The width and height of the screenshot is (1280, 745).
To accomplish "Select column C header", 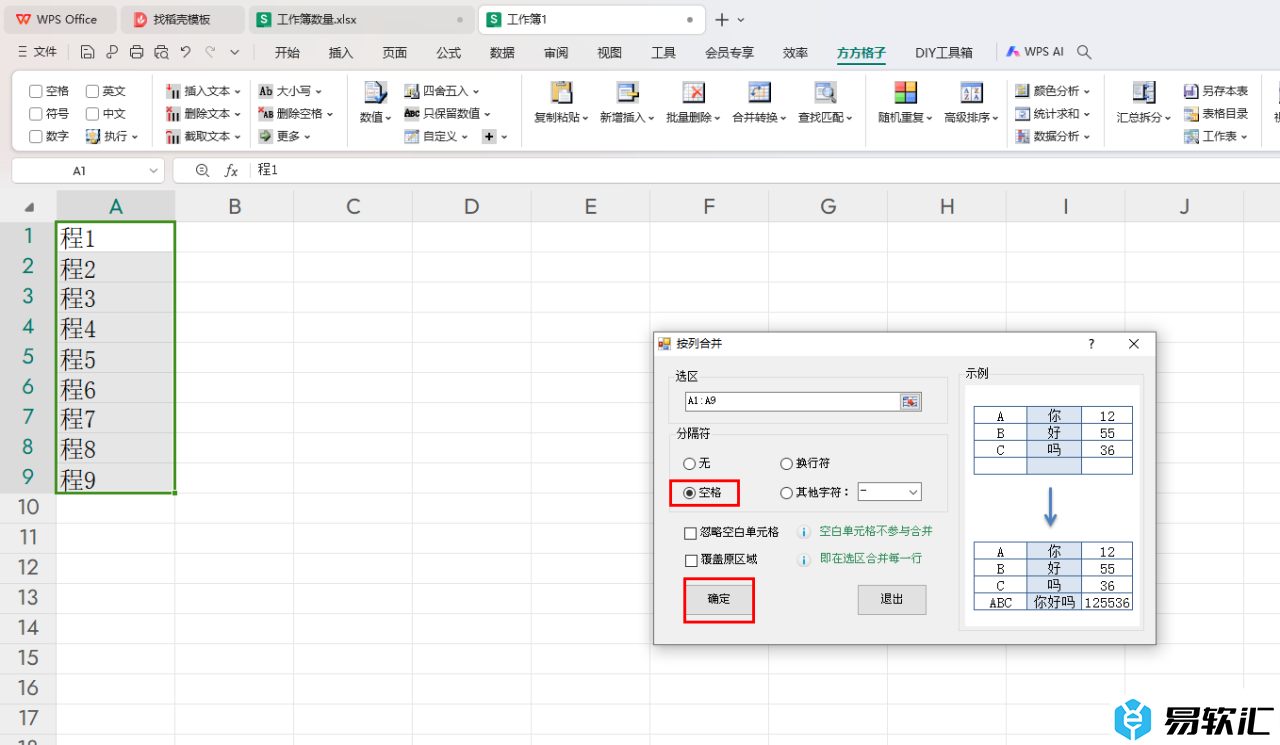I will point(353,207).
